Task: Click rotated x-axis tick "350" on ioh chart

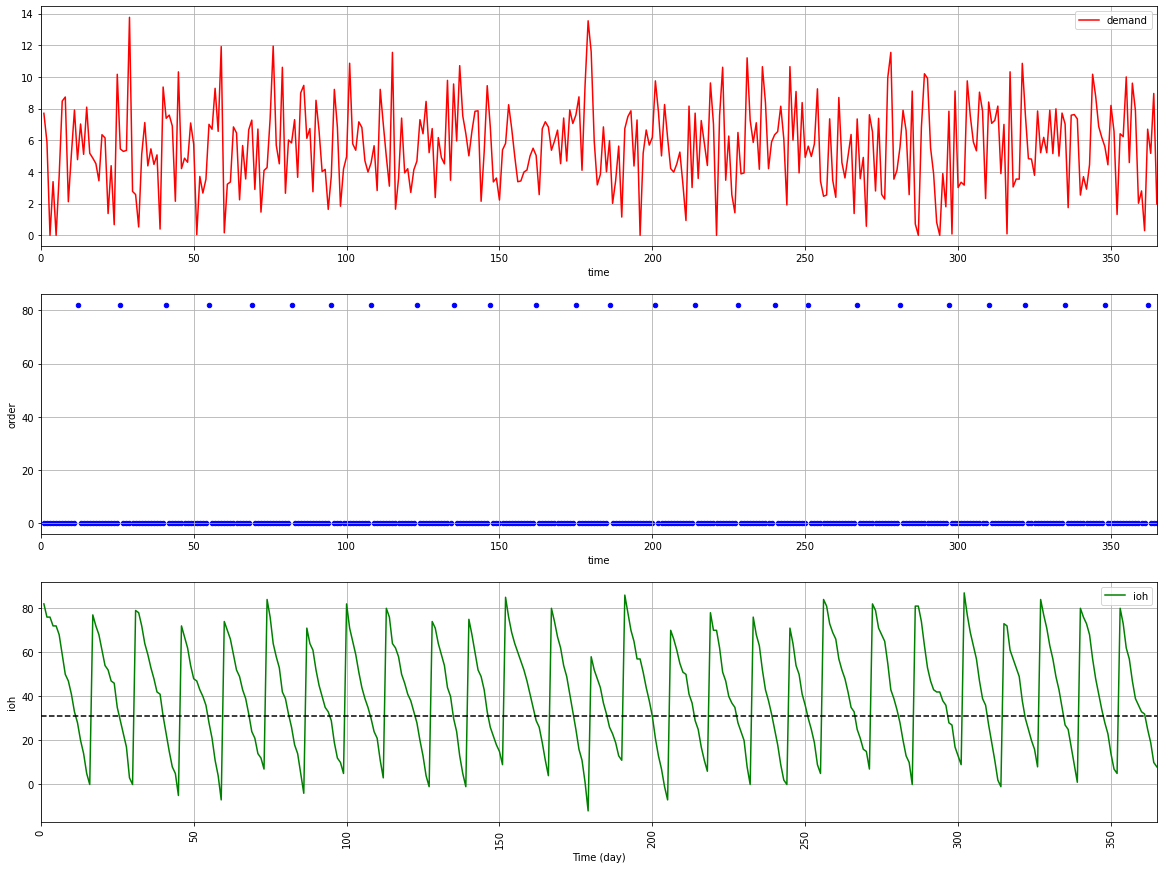Action: (x=1112, y=839)
